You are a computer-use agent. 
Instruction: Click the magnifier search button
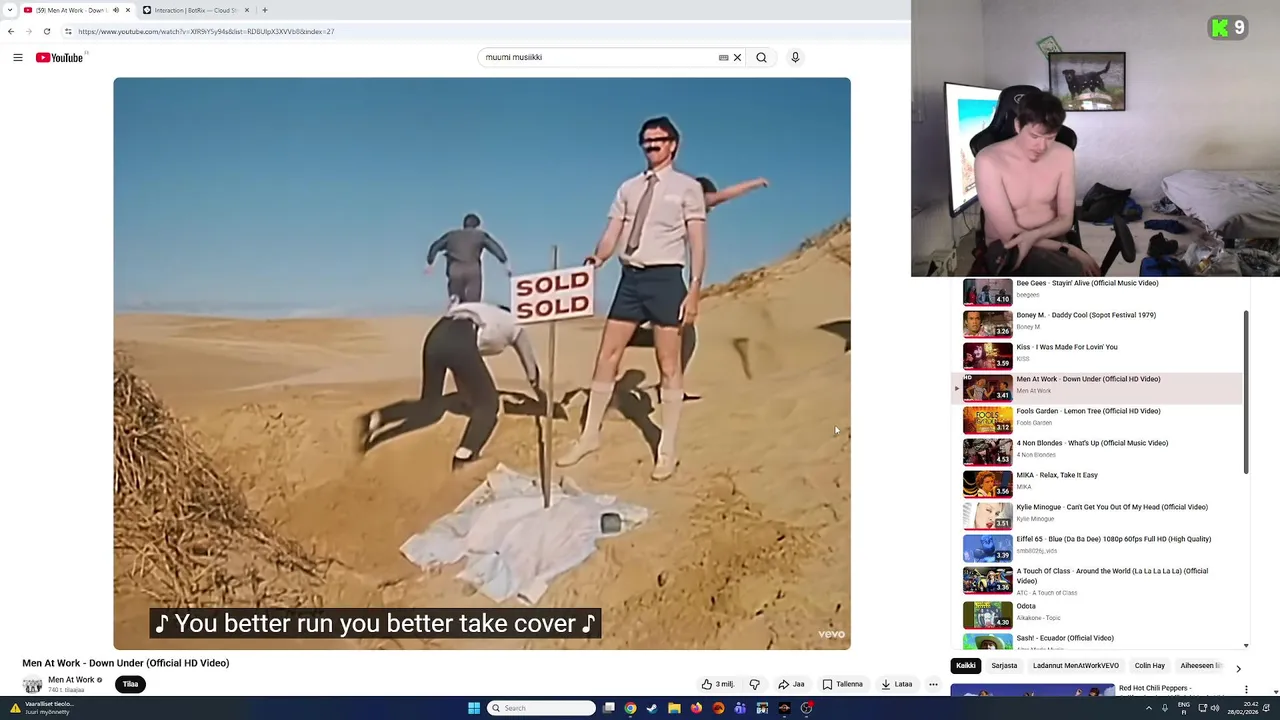pyautogui.click(x=761, y=57)
